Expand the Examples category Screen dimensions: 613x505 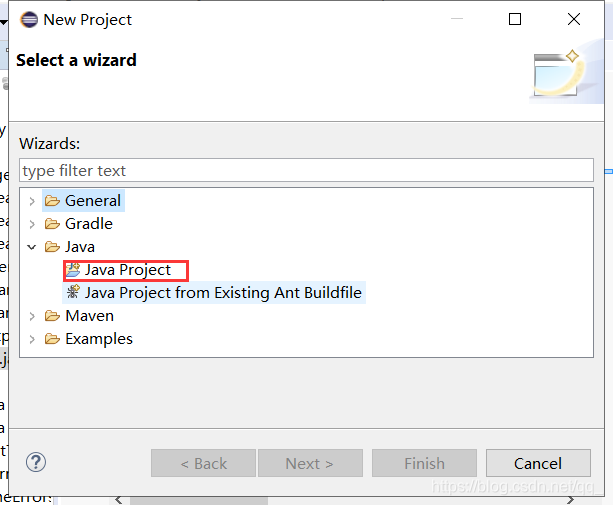(32, 339)
